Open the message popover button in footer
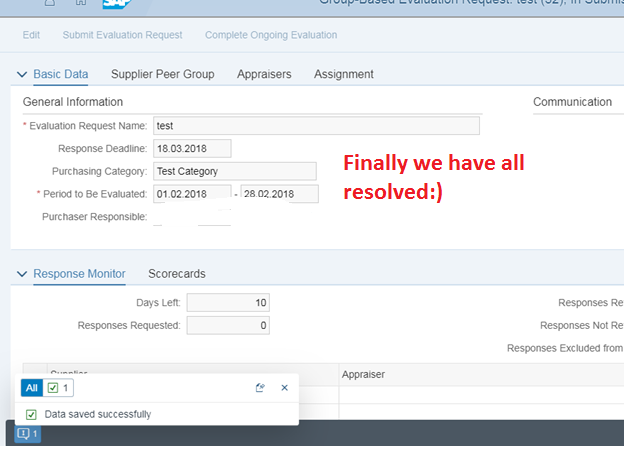Screen dimensions: 636x454 [x=26, y=434]
